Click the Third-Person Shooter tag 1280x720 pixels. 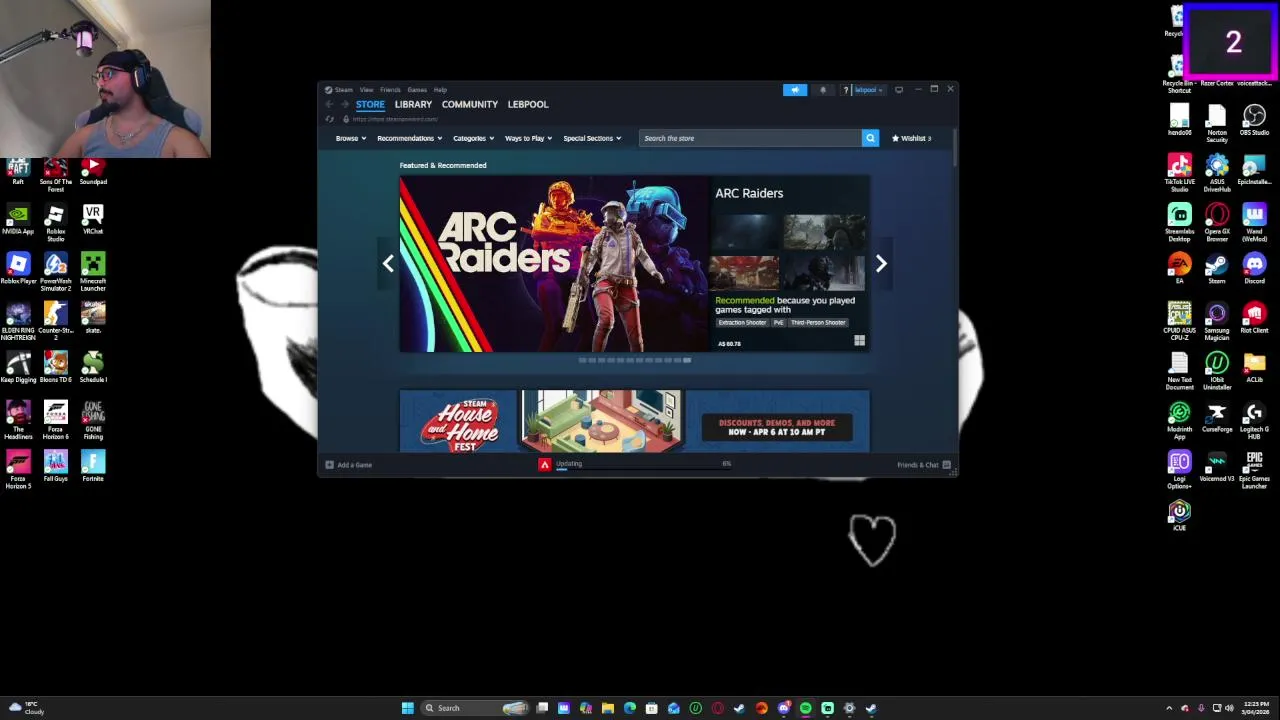pos(818,322)
